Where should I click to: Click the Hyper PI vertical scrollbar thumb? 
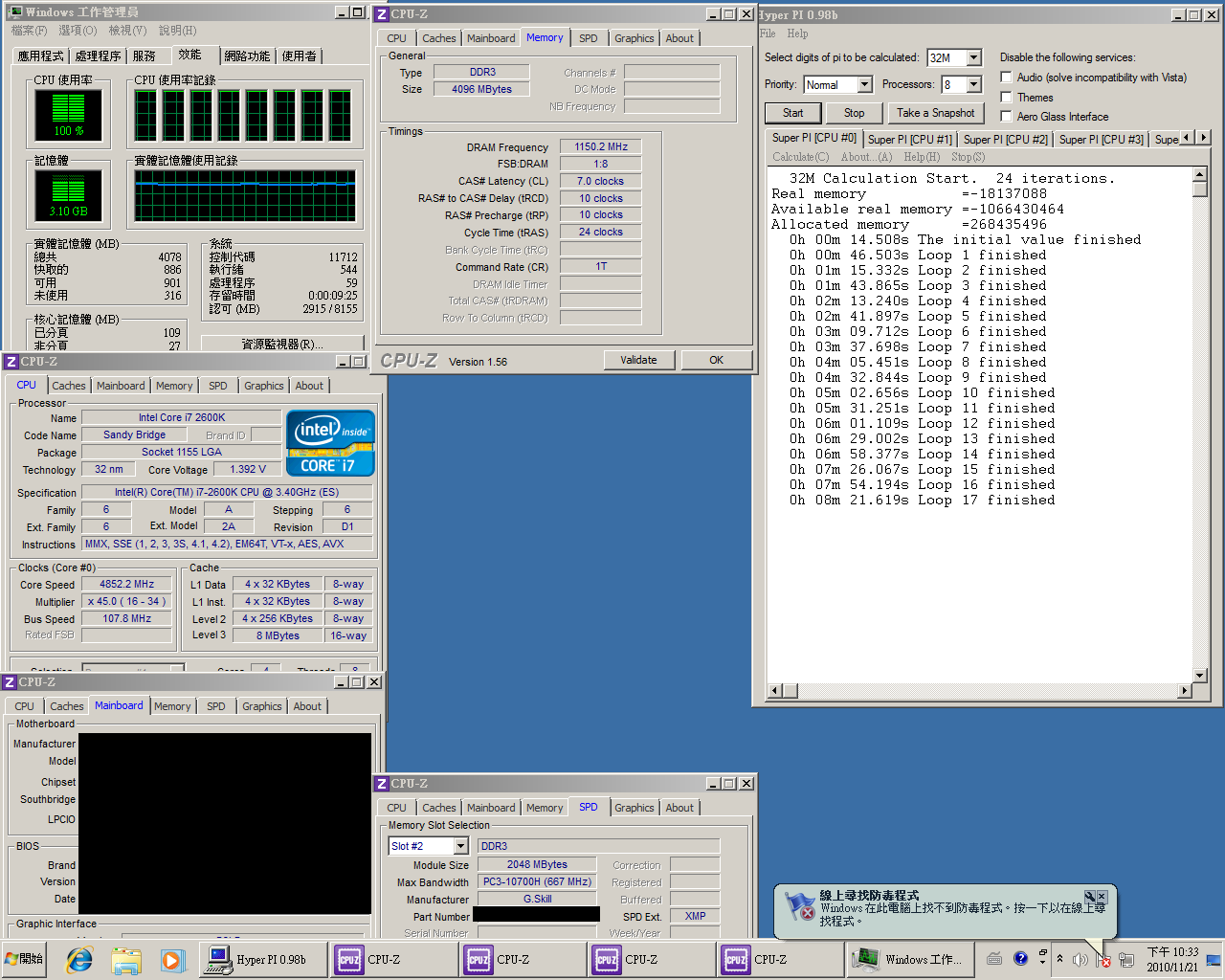coord(1200,189)
